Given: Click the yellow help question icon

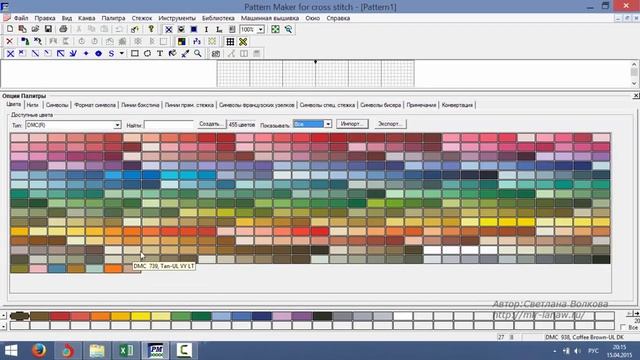Looking at the screenshot, I should (x=151, y=29).
